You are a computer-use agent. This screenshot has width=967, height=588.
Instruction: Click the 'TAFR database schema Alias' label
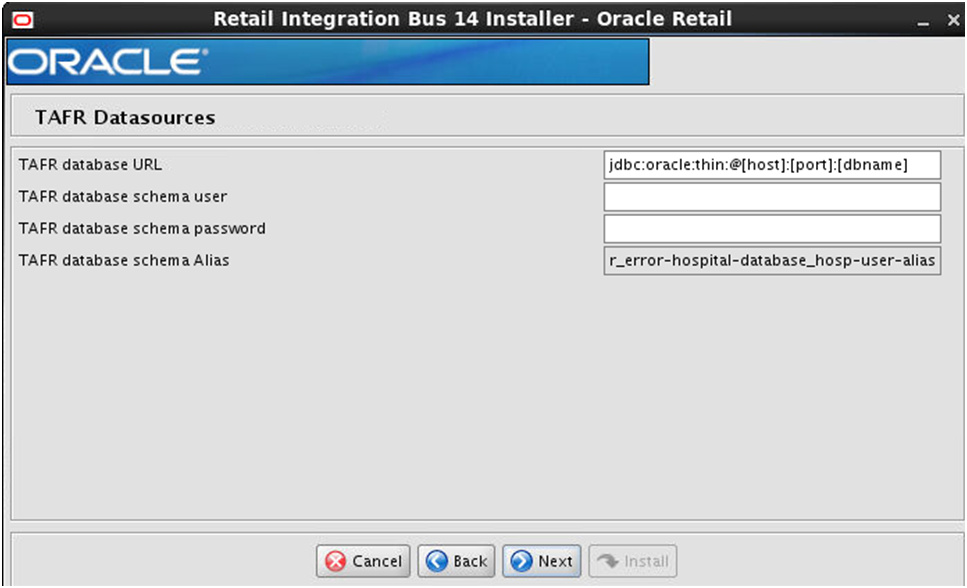coord(124,260)
